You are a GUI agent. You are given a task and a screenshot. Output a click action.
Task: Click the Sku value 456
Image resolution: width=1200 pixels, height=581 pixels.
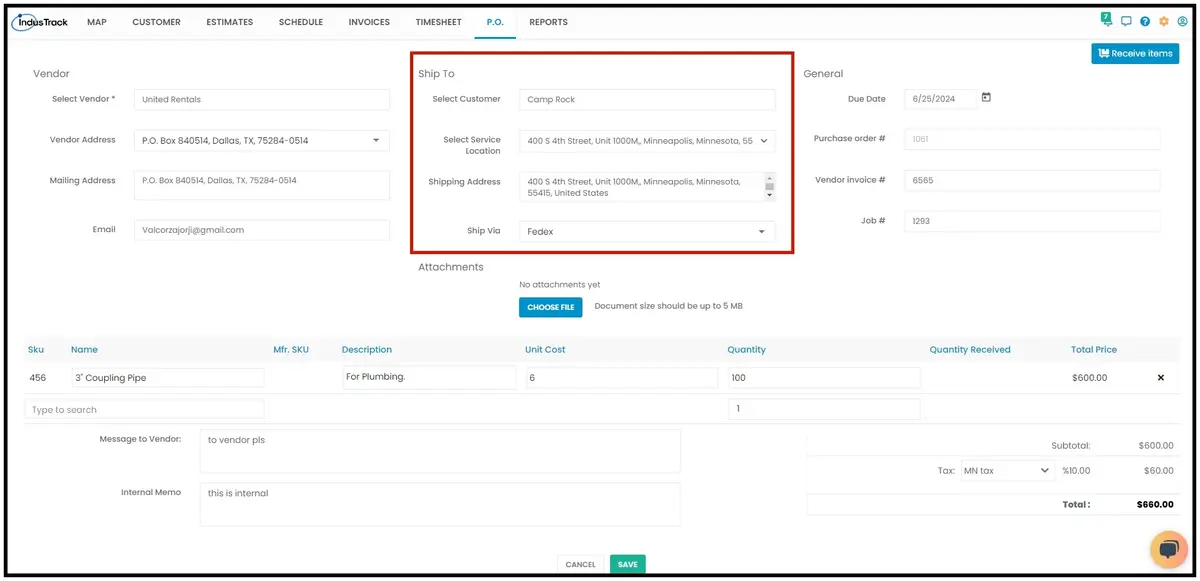37,378
